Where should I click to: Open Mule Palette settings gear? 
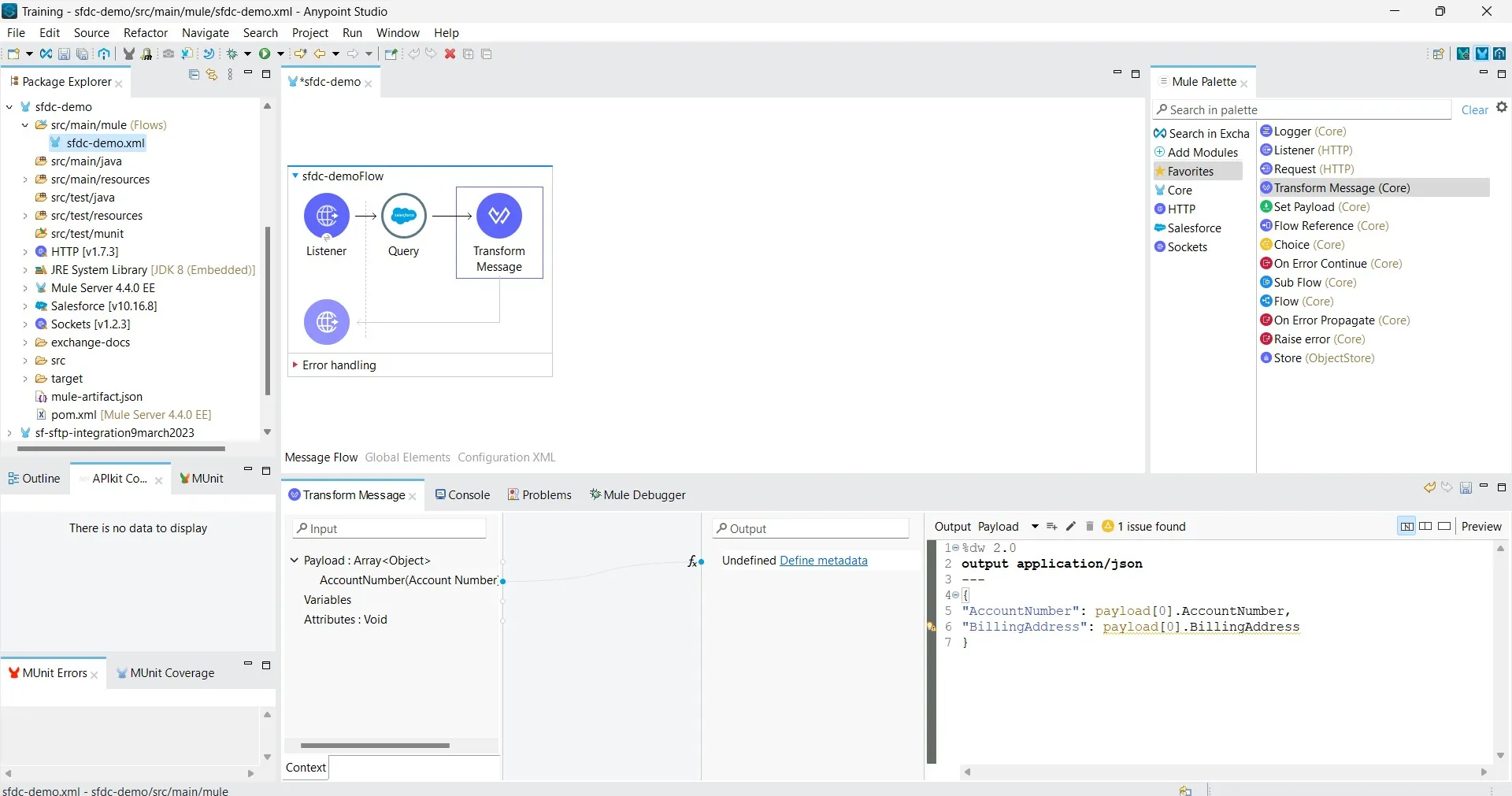coord(1502,108)
